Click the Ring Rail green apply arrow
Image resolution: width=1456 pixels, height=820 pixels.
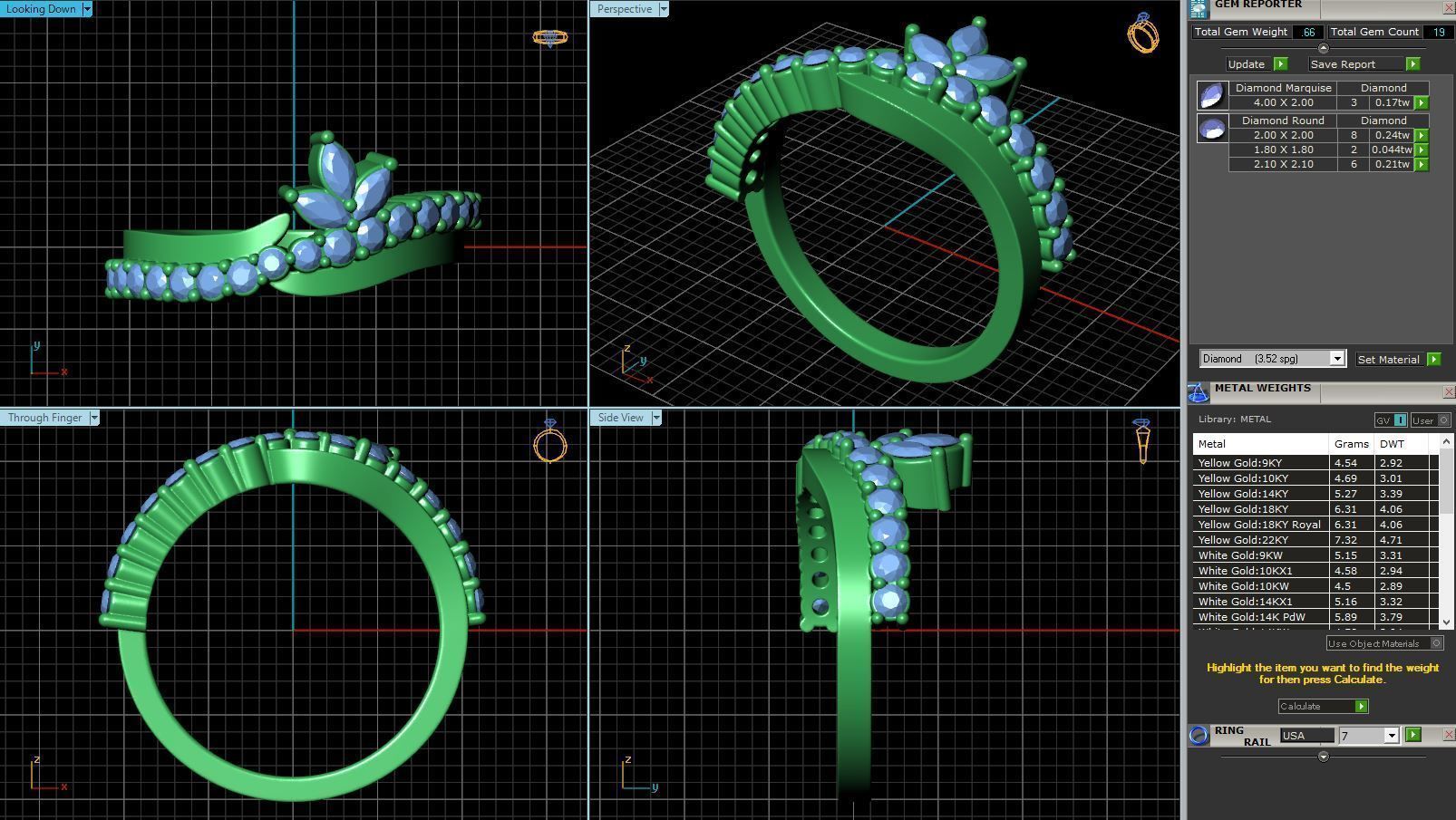tap(1412, 735)
